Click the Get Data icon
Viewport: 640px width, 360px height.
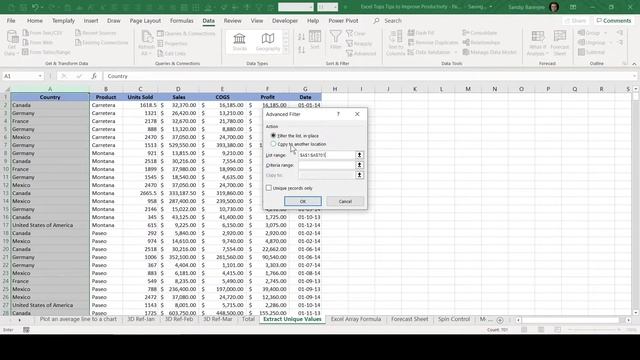(11, 43)
